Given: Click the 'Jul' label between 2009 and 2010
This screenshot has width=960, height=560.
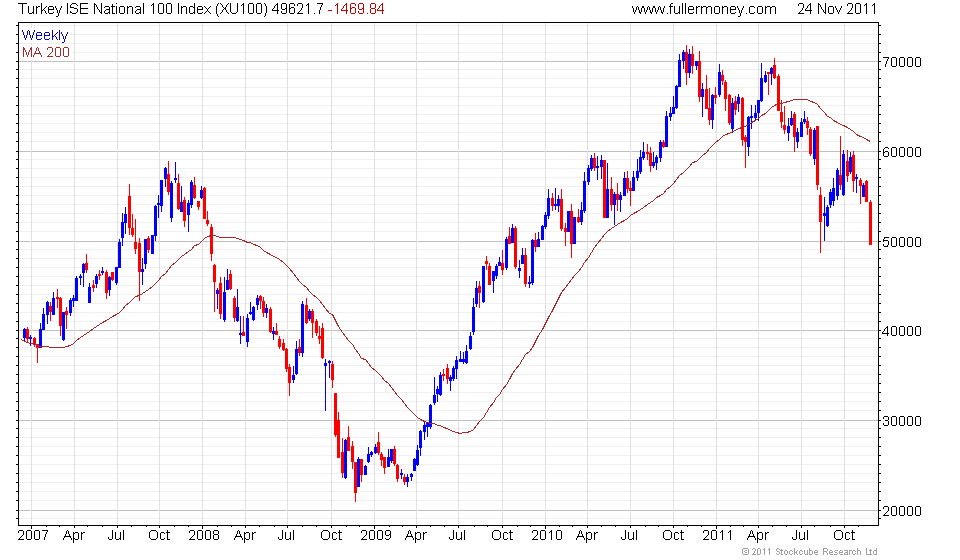Looking at the screenshot, I should 457,536.
